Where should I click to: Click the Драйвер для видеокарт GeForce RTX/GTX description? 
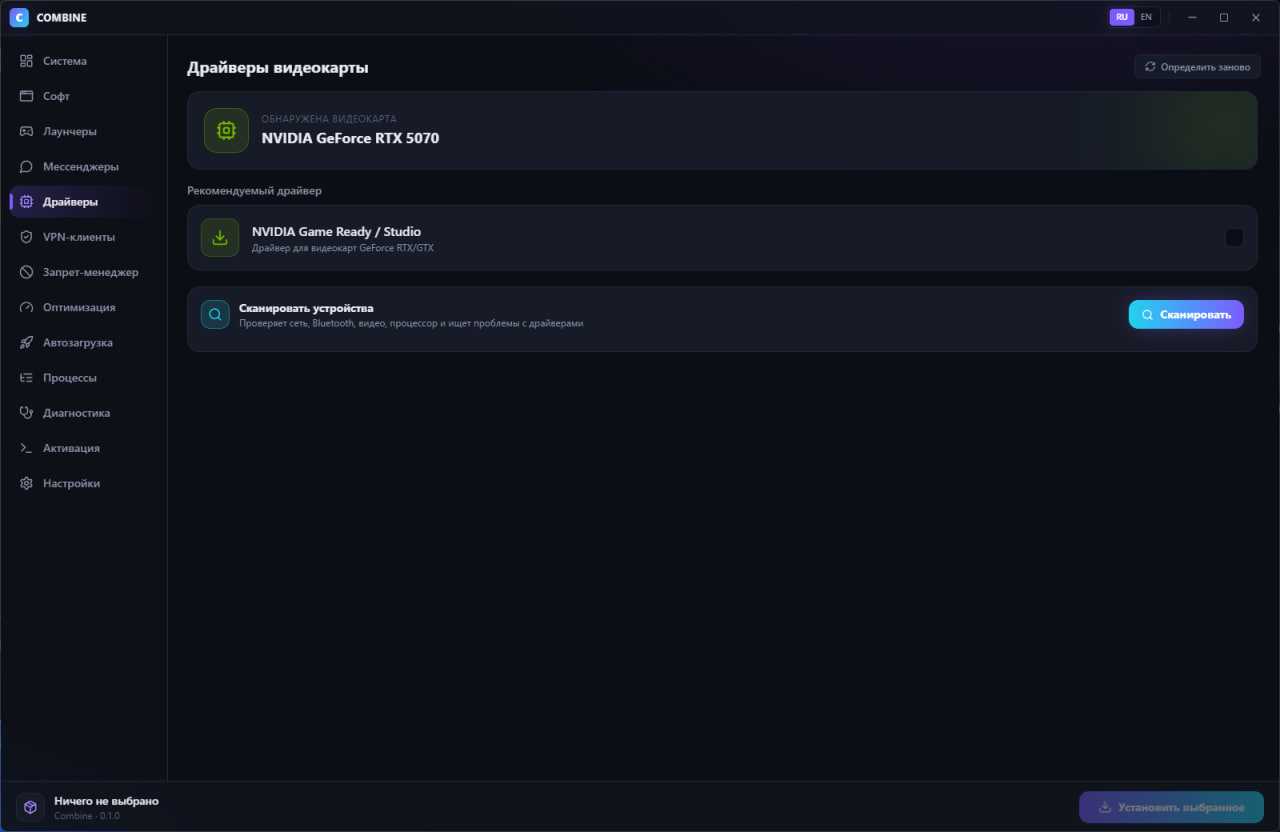(x=343, y=247)
